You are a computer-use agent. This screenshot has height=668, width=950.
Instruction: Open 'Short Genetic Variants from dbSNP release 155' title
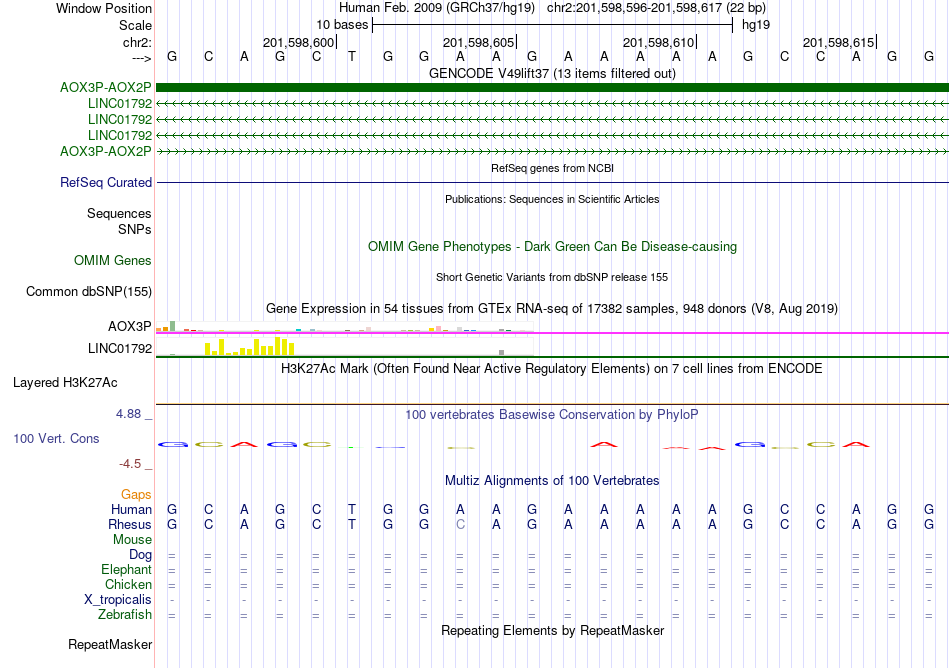point(552,277)
